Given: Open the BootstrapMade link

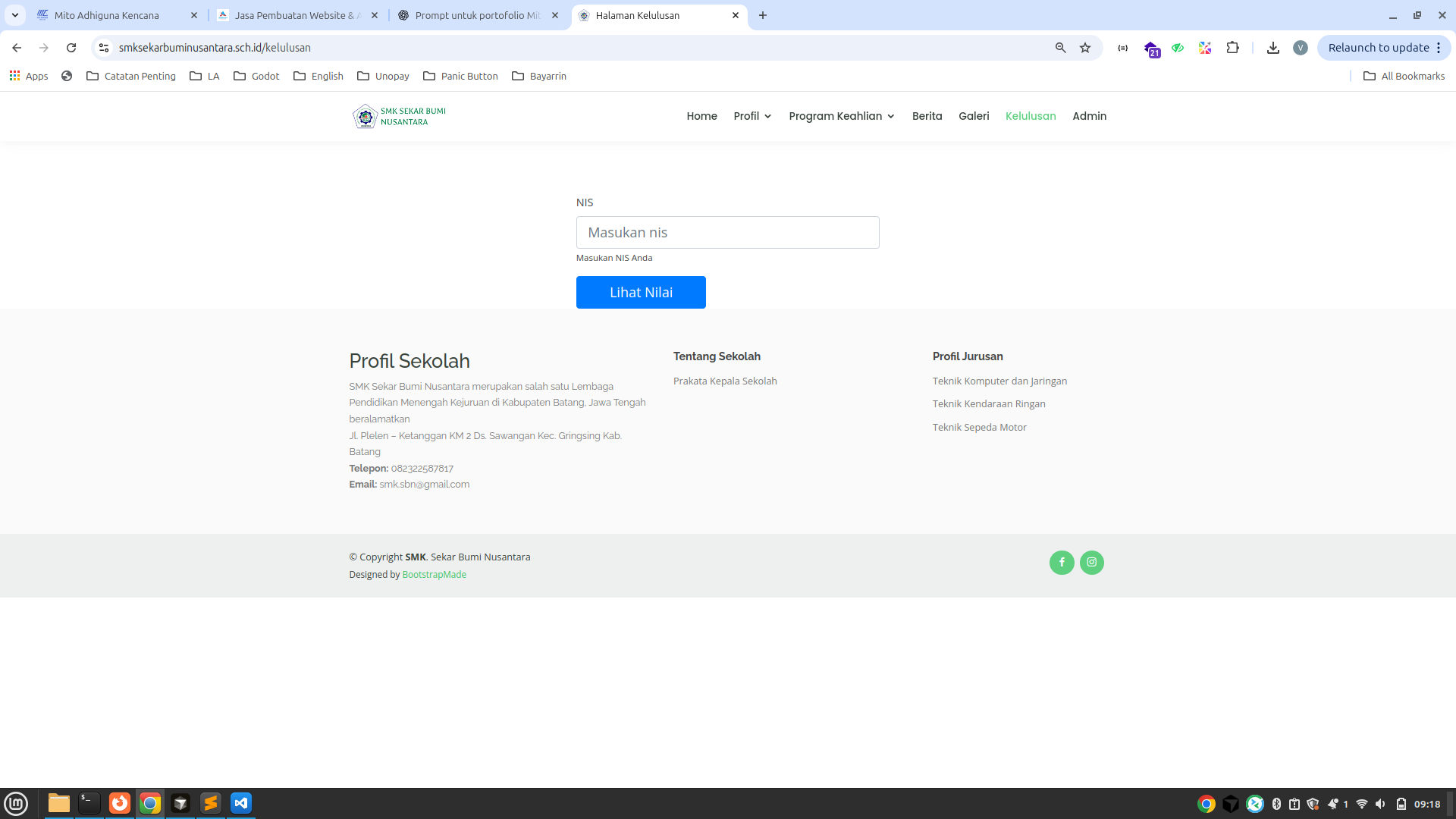Looking at the screenshot, I should (434, 575).
